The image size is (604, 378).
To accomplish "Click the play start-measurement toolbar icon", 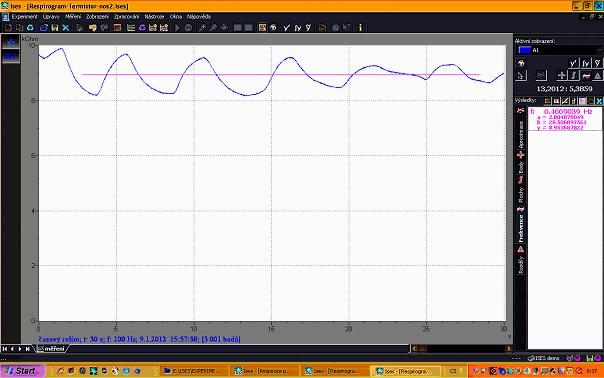I will click(177, 28).
